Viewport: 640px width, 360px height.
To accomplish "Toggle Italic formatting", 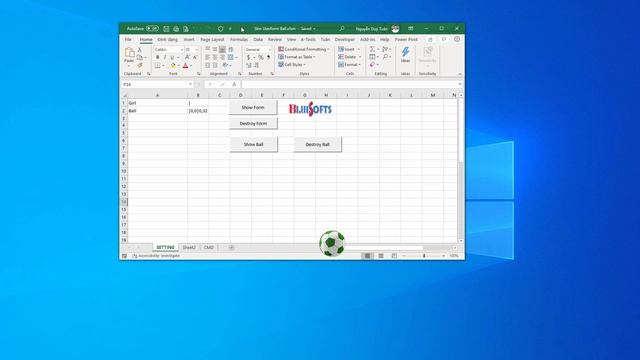I will pyautogui.click(x=165, y=57).
